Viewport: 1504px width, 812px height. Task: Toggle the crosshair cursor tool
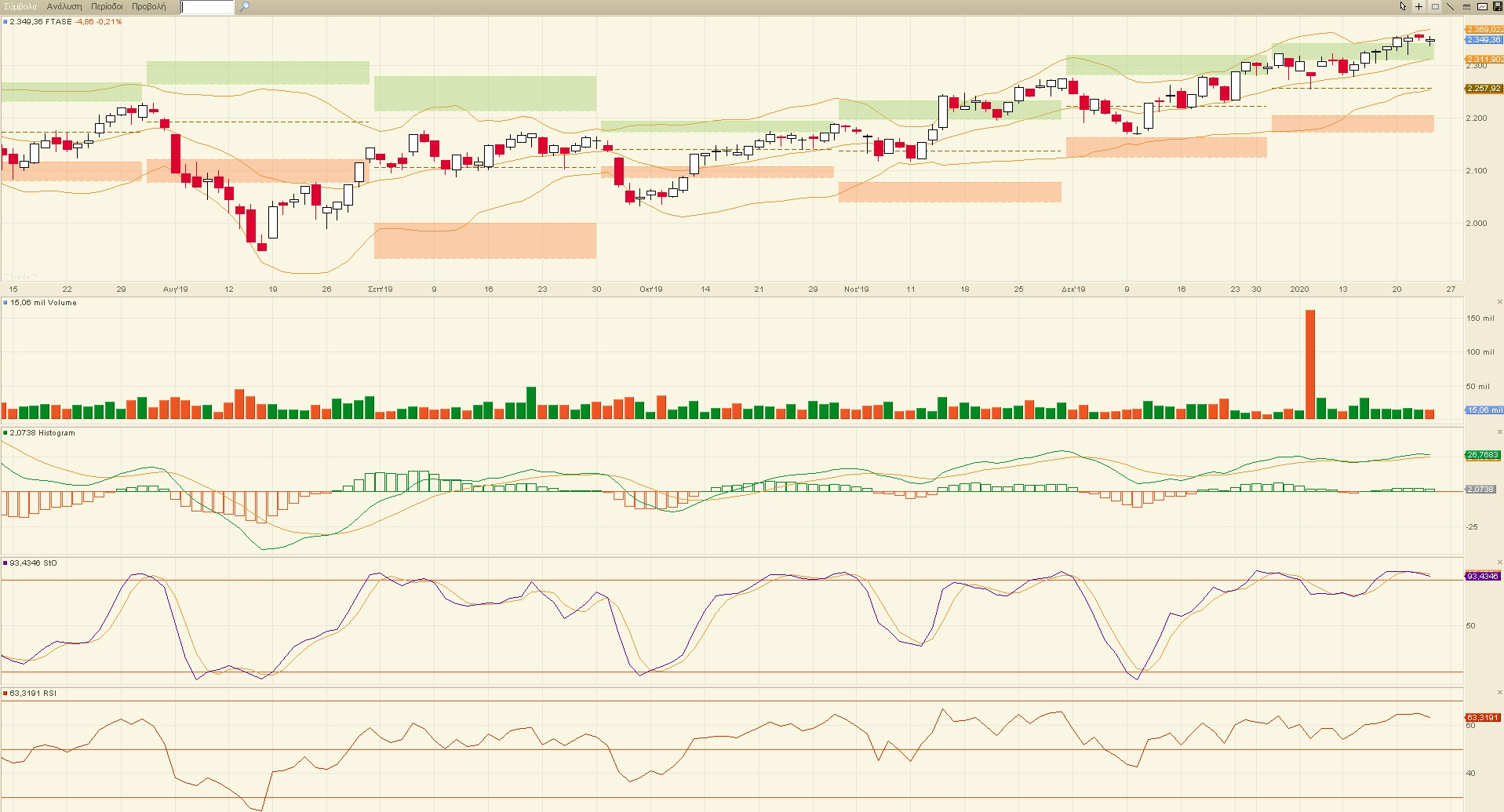(x=1418, y=6)
